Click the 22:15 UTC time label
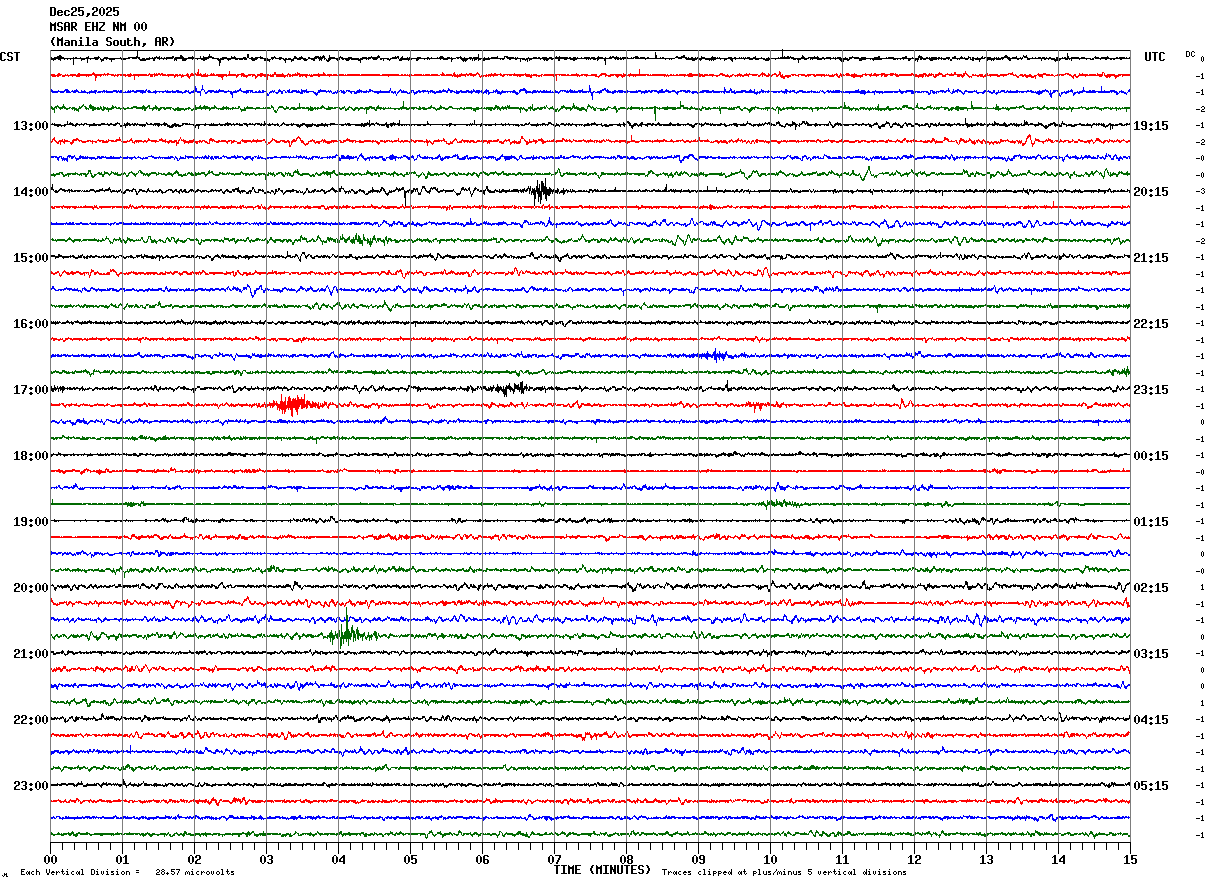Viewport: 1210px width, 886px height. [x=1151, y=324]
